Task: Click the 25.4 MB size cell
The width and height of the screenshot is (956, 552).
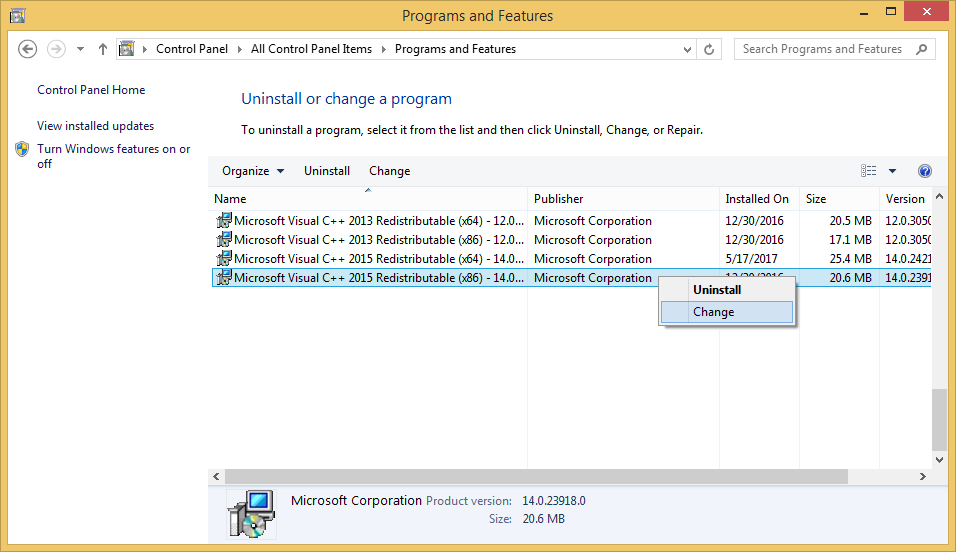Action: [850, 259]
